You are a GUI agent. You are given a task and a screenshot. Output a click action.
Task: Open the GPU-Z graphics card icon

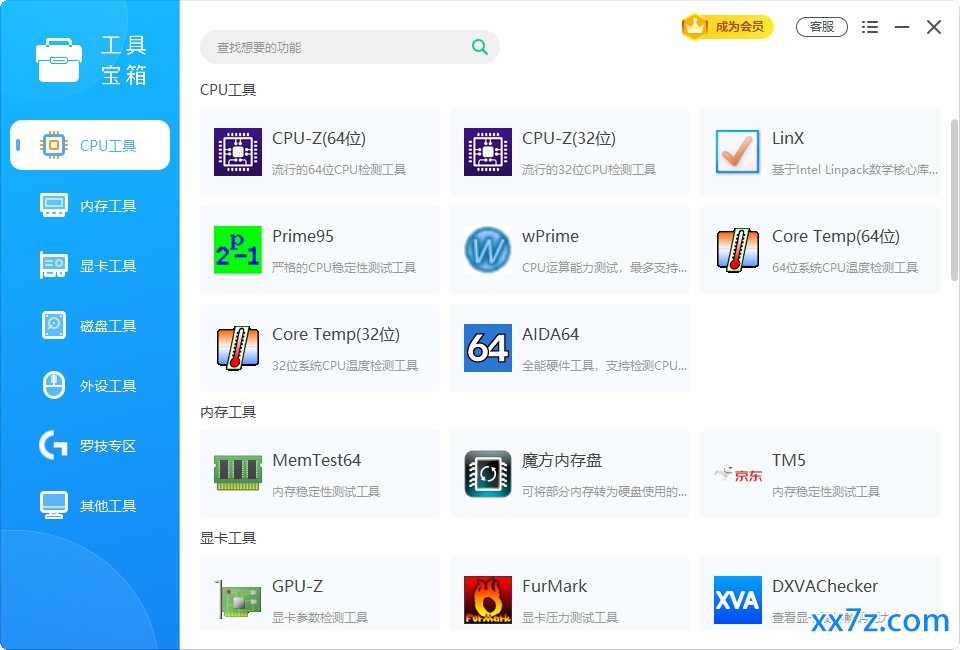238,600
